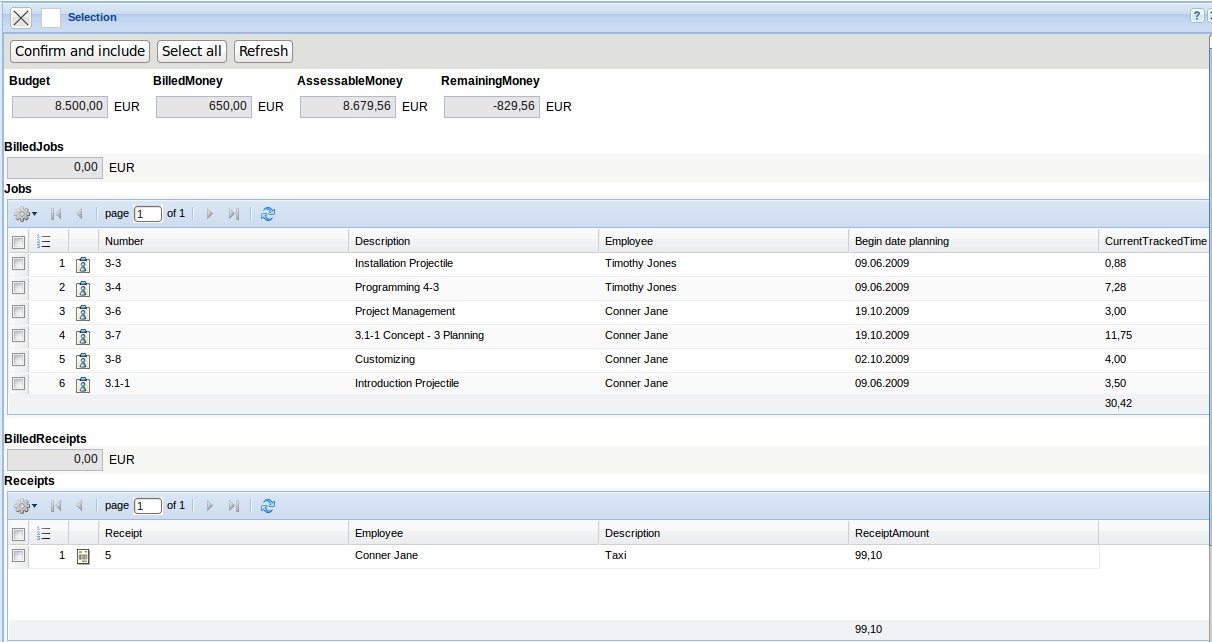1212x642 pixels.
Task: Tick the Customizing job row checkbox
Action: point(18,360)
